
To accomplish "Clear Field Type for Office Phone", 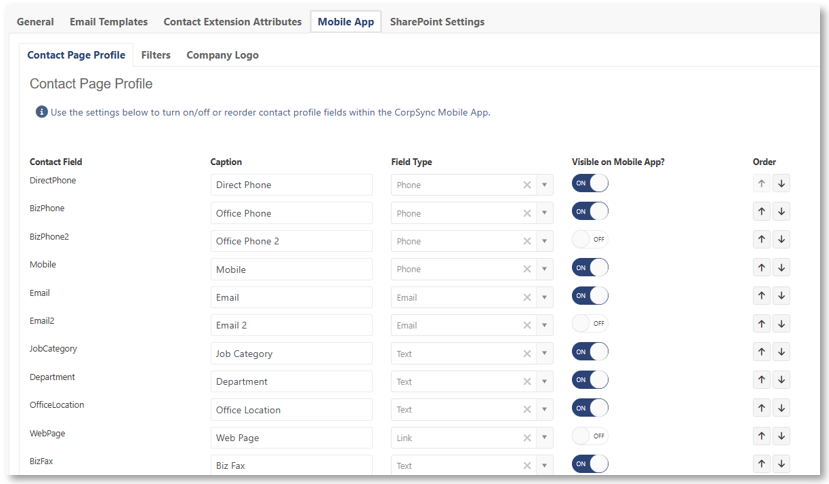I will click(527, 213).
